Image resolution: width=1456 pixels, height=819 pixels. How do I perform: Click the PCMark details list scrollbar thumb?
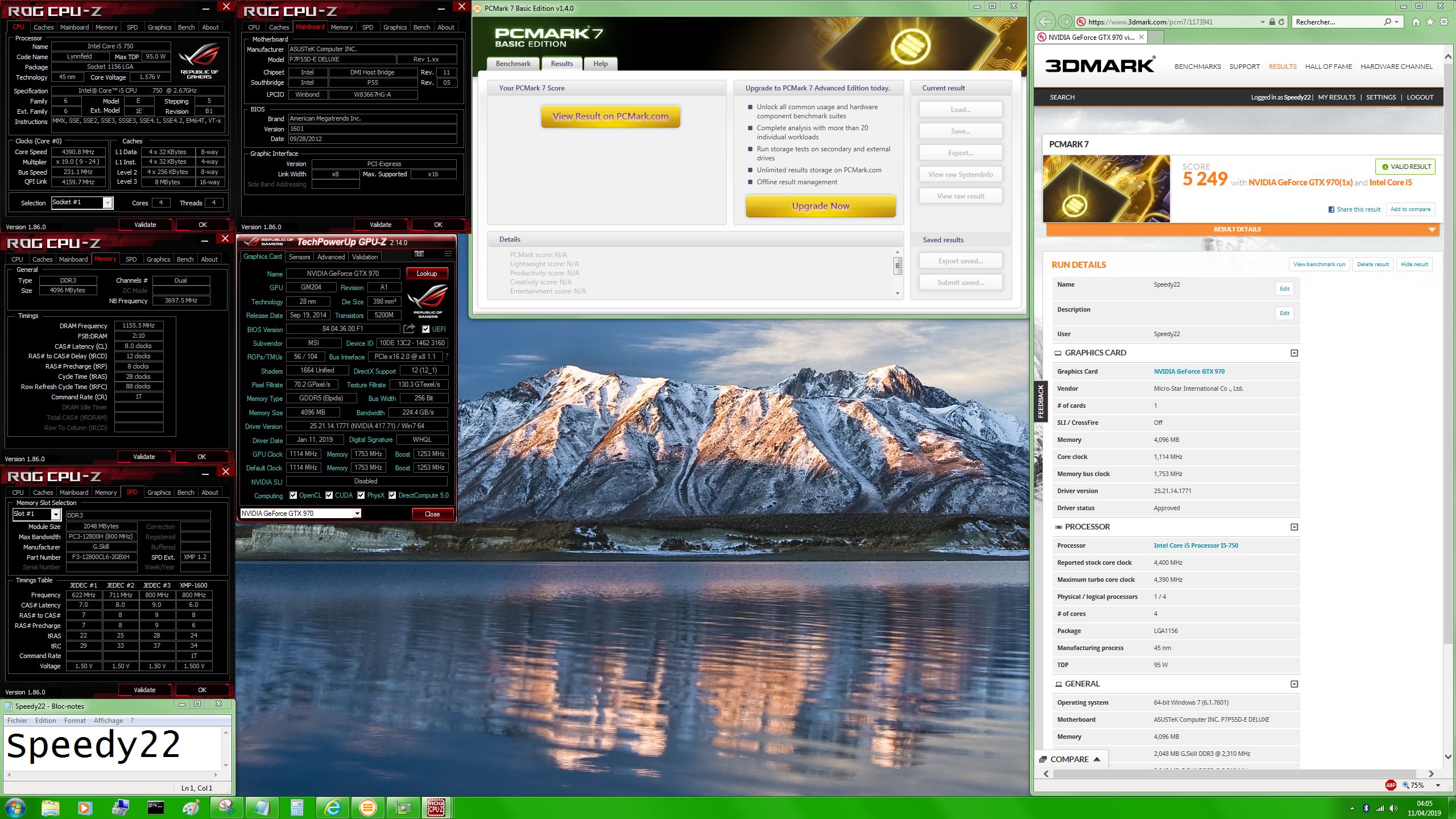(x=897, y=266)
